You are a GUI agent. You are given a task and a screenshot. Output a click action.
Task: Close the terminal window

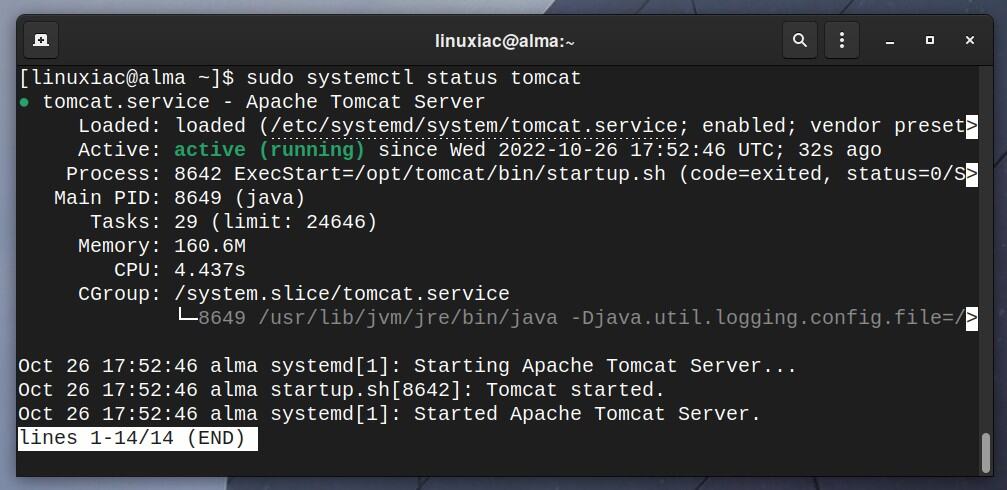click(970, 40)
